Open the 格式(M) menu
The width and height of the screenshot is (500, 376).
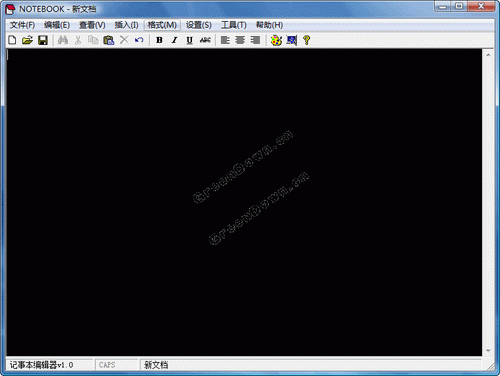tap(162, 25)
